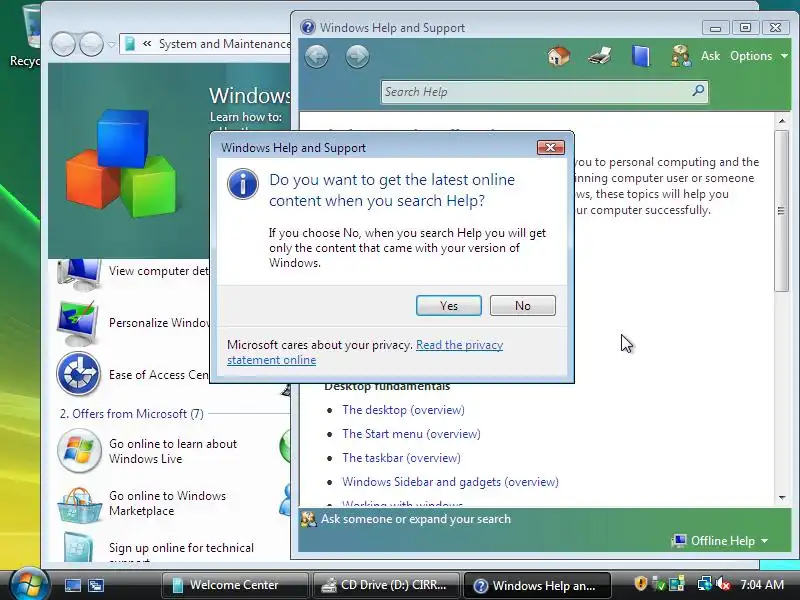800x600 pixels.
Task: Switch to Windows Help taskbar button
Action: click(x=536, y=585)
